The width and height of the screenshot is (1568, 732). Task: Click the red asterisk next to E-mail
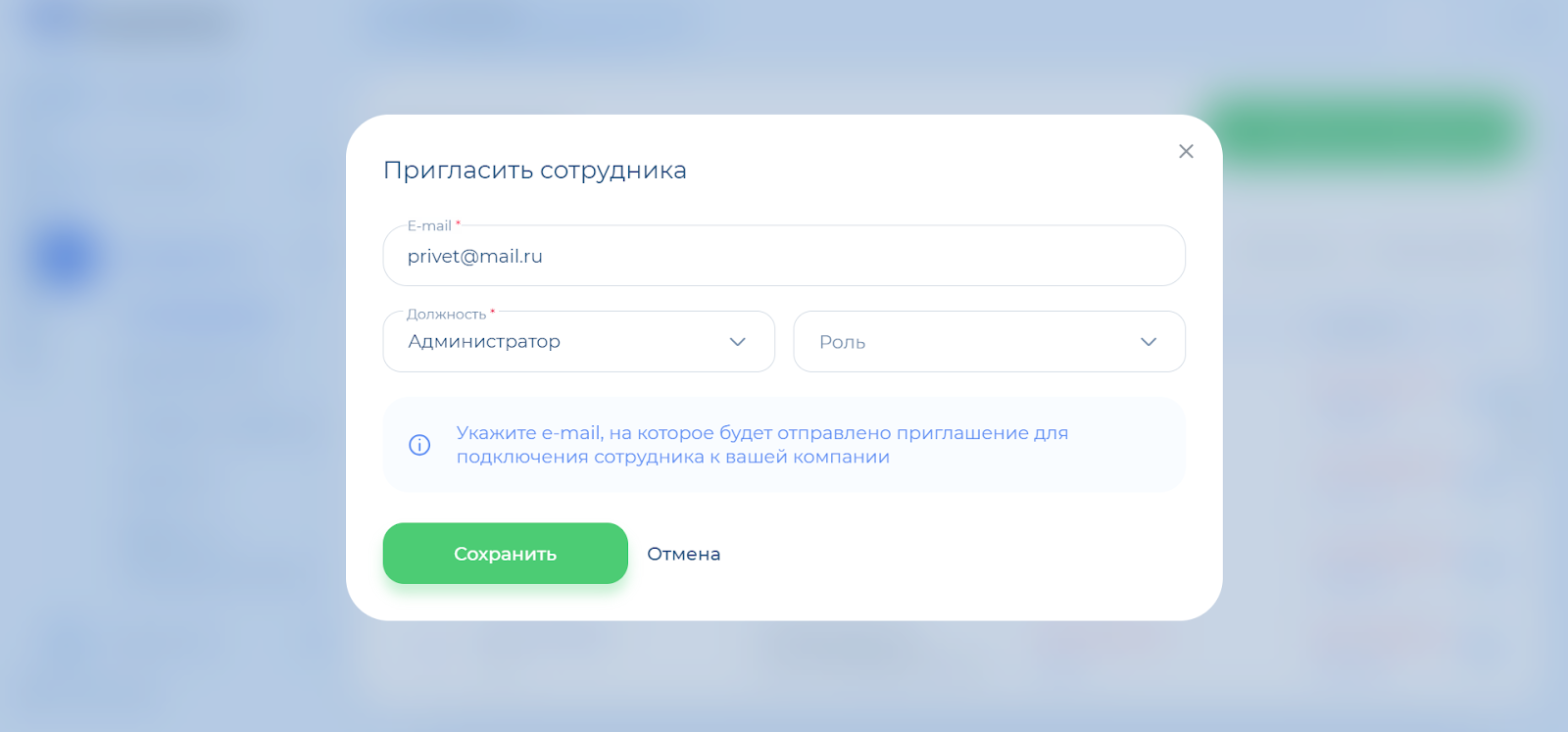click(x=458, y=224)
